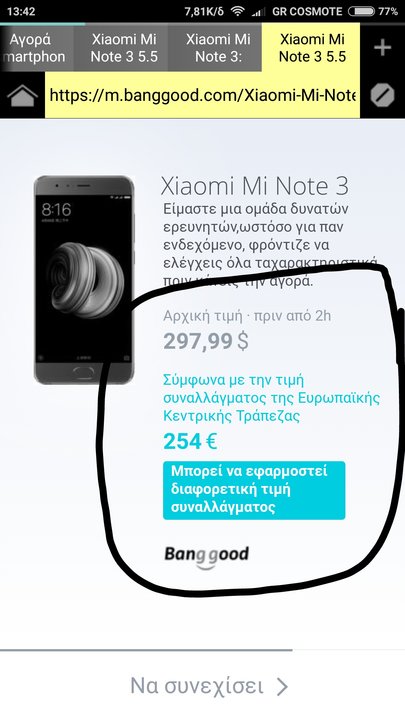Tap the Xiaomi Mi Note 3 title
The width and height of the screenshot is (405, 720).
click(x=255, y=186)
